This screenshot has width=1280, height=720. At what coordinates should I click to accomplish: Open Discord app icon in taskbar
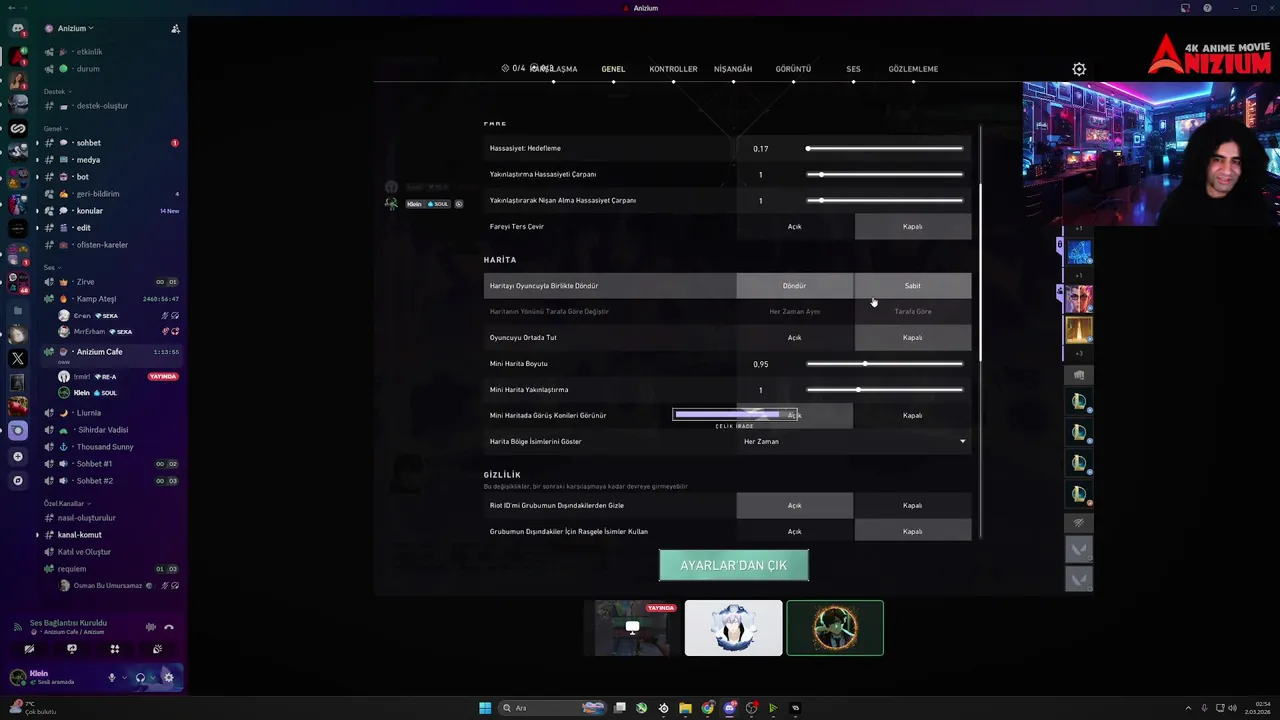(729, 708)
